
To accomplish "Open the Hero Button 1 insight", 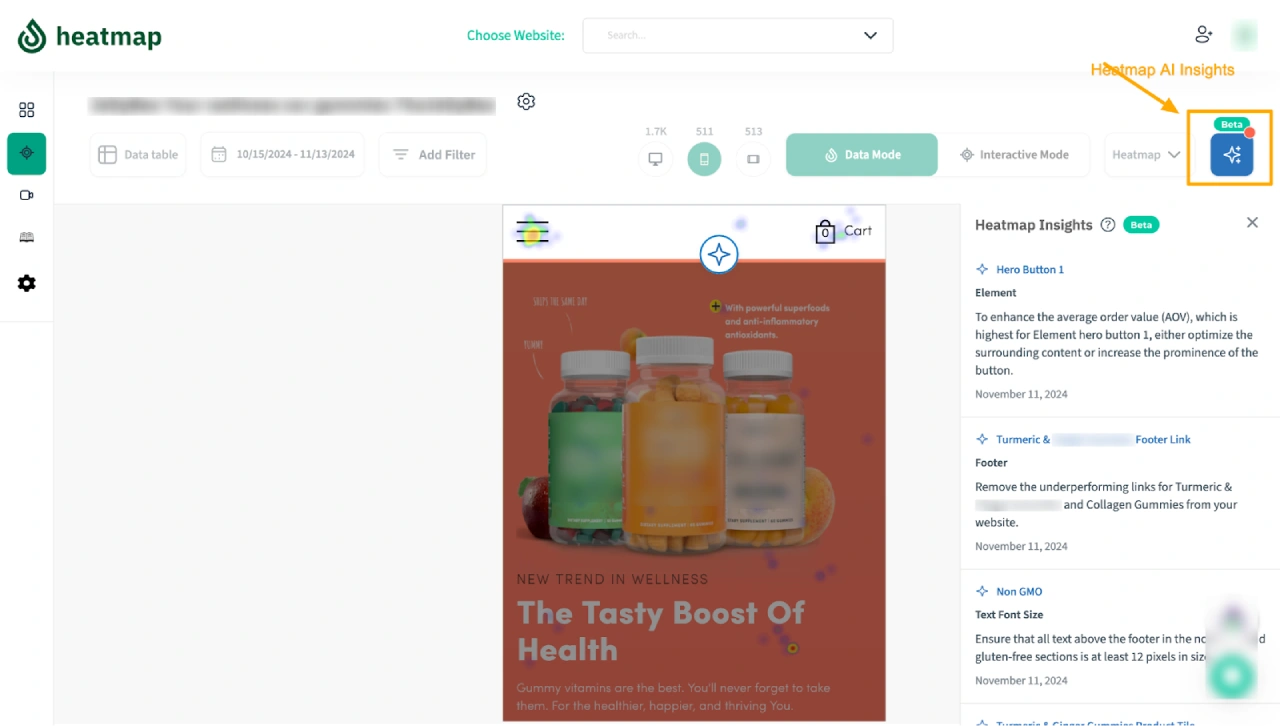I will (1030, 269).
